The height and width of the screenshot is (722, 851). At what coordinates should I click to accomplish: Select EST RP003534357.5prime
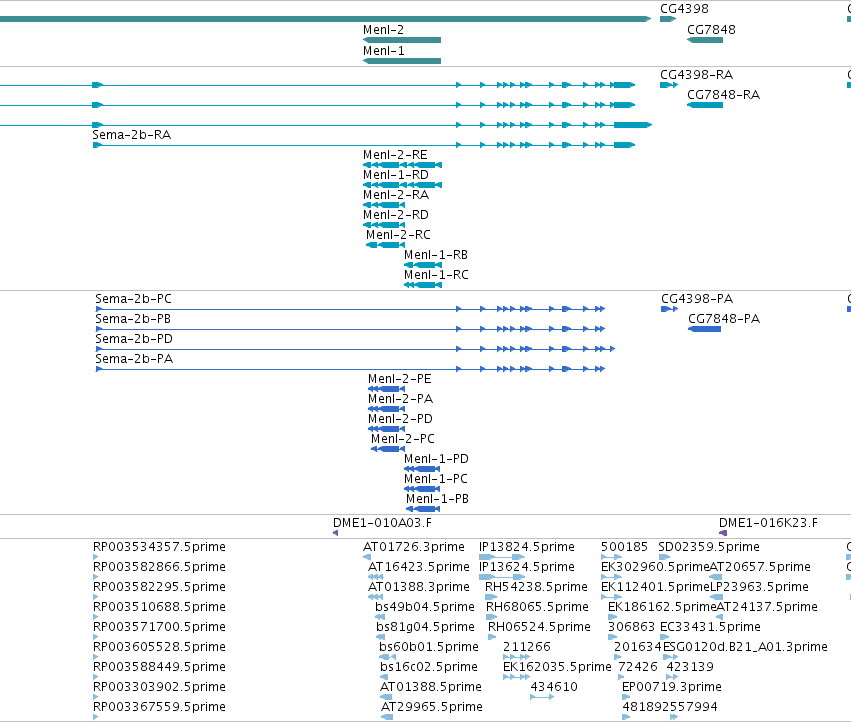pyautogui.click(x=159, y=547)
